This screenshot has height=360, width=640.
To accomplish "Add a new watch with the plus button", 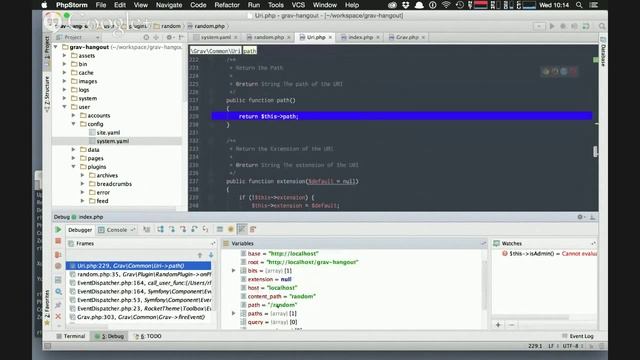I will point(498,325).
